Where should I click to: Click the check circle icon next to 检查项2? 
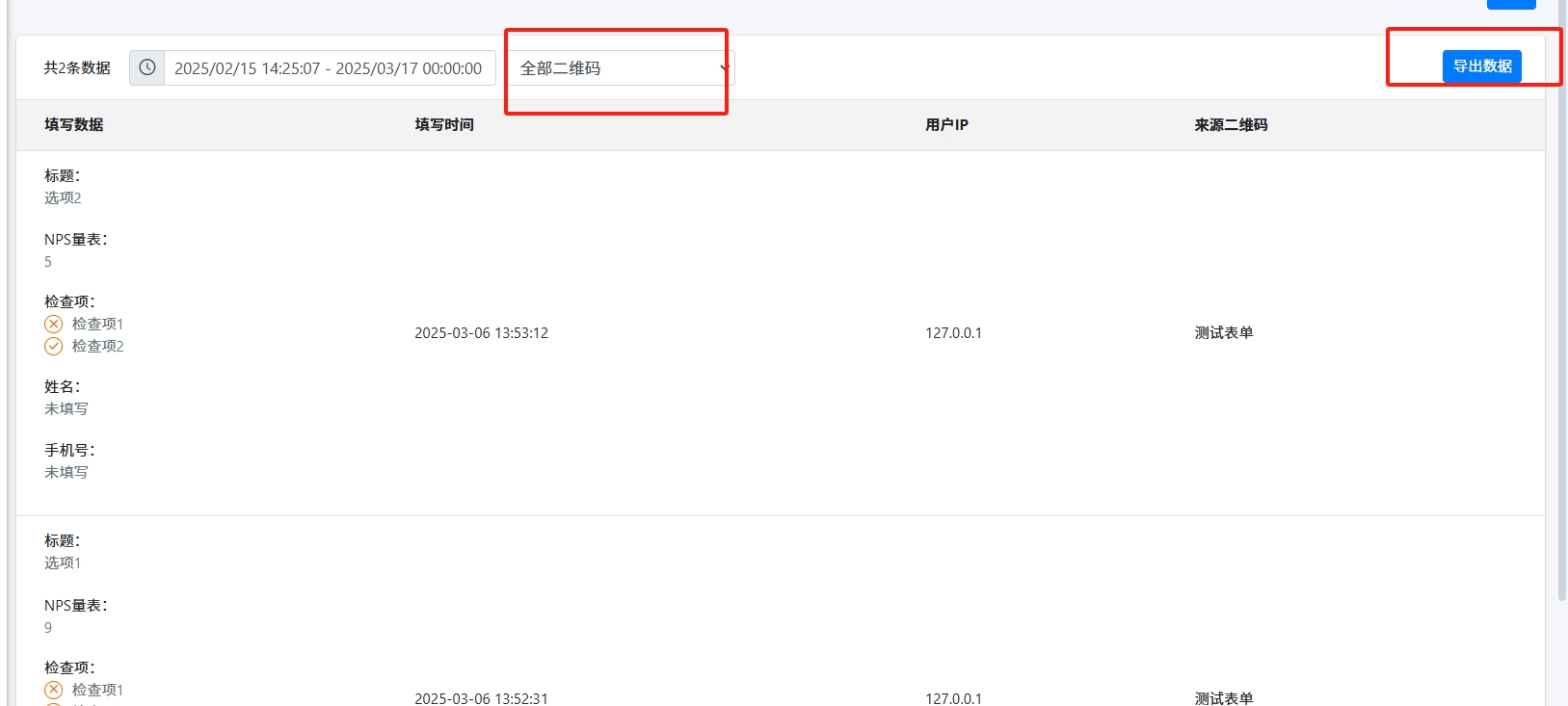[54, 346]
